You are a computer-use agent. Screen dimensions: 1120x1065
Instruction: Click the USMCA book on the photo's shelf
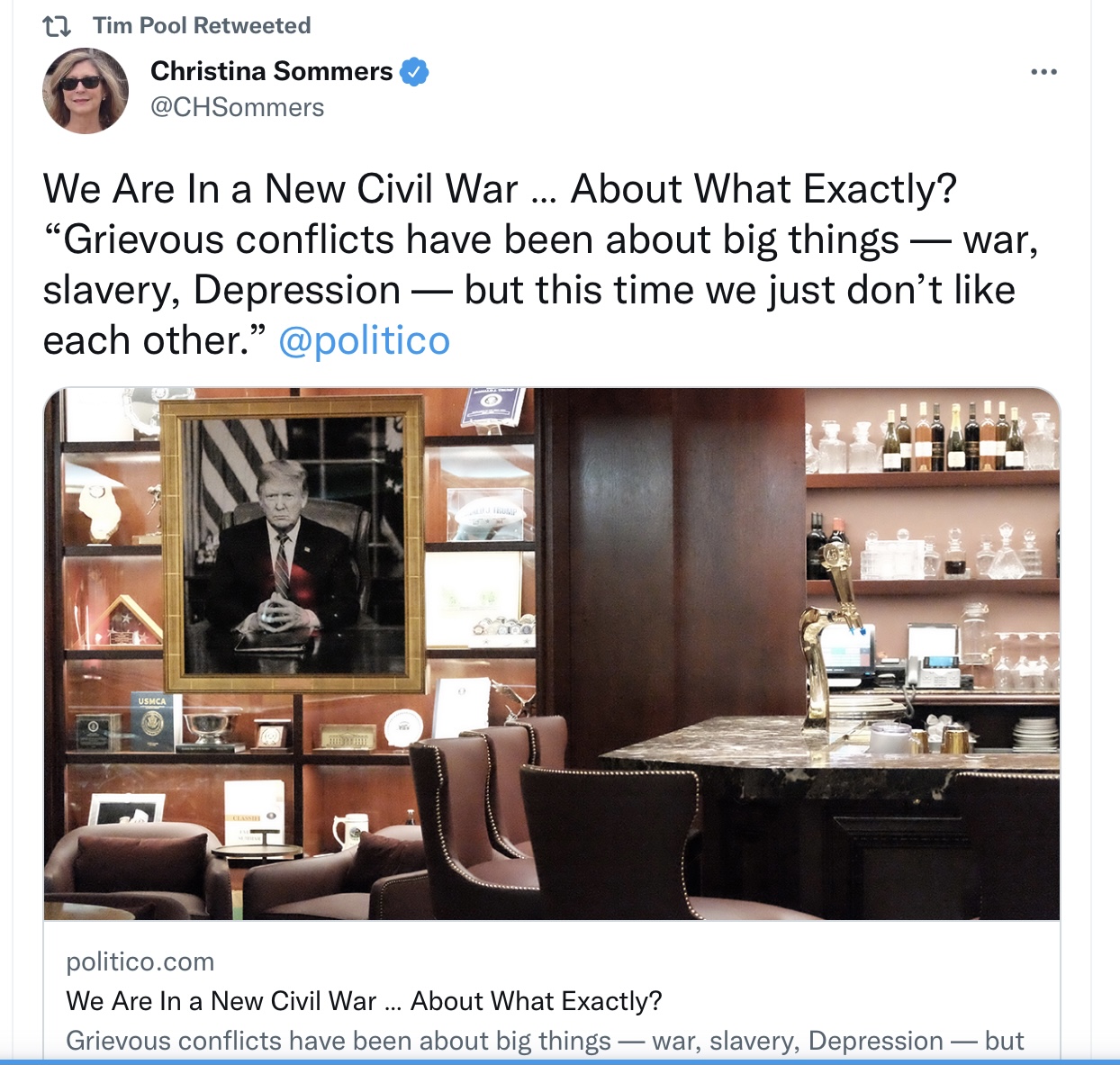click(x=156, y=721)
